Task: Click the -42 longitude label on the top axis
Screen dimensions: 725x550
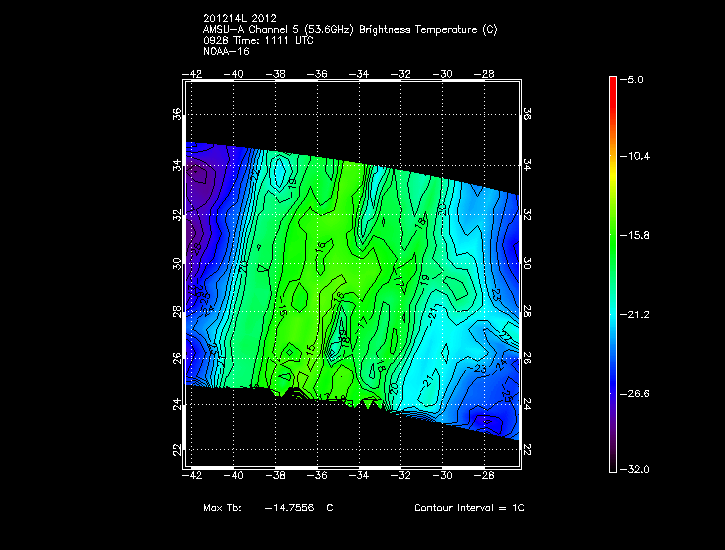Action: tap(194, 73)
